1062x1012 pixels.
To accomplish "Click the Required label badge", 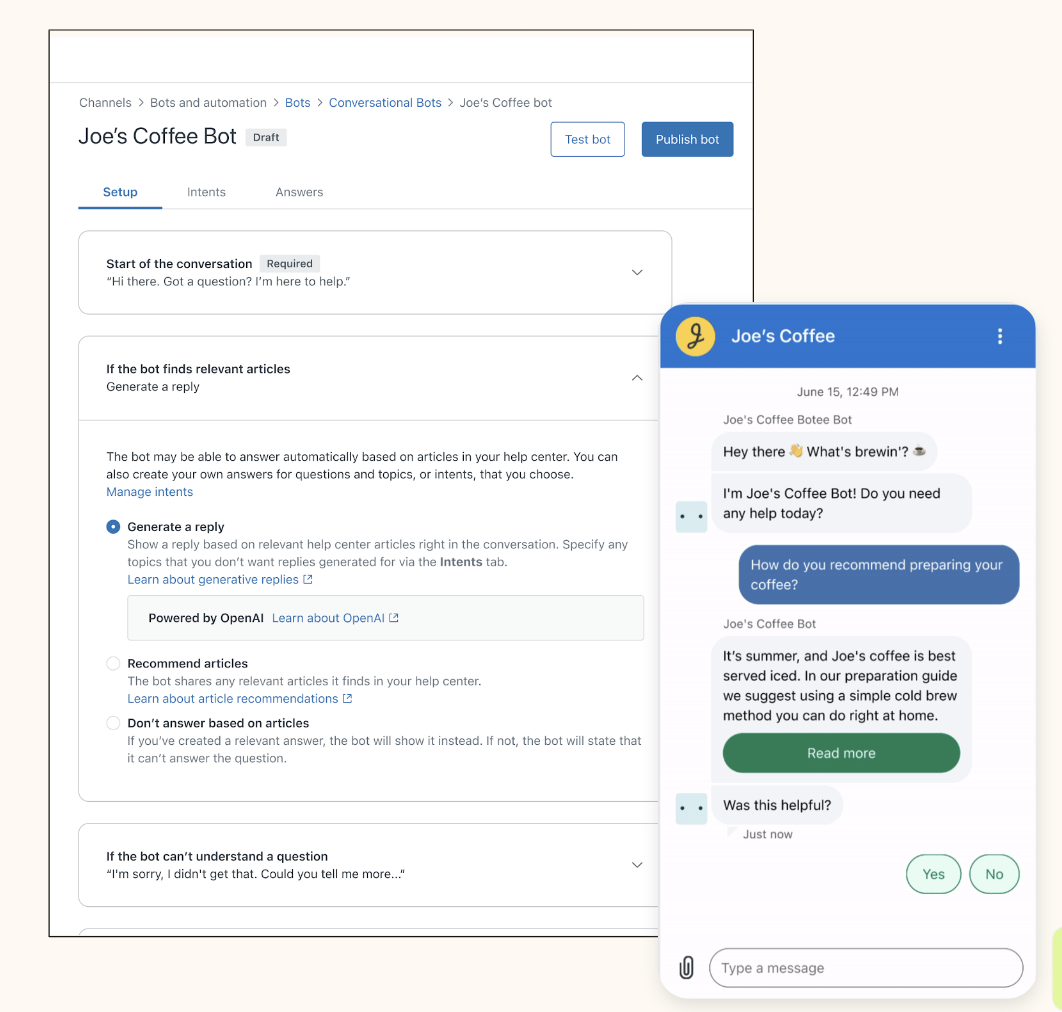I will [x=290, y=263].
